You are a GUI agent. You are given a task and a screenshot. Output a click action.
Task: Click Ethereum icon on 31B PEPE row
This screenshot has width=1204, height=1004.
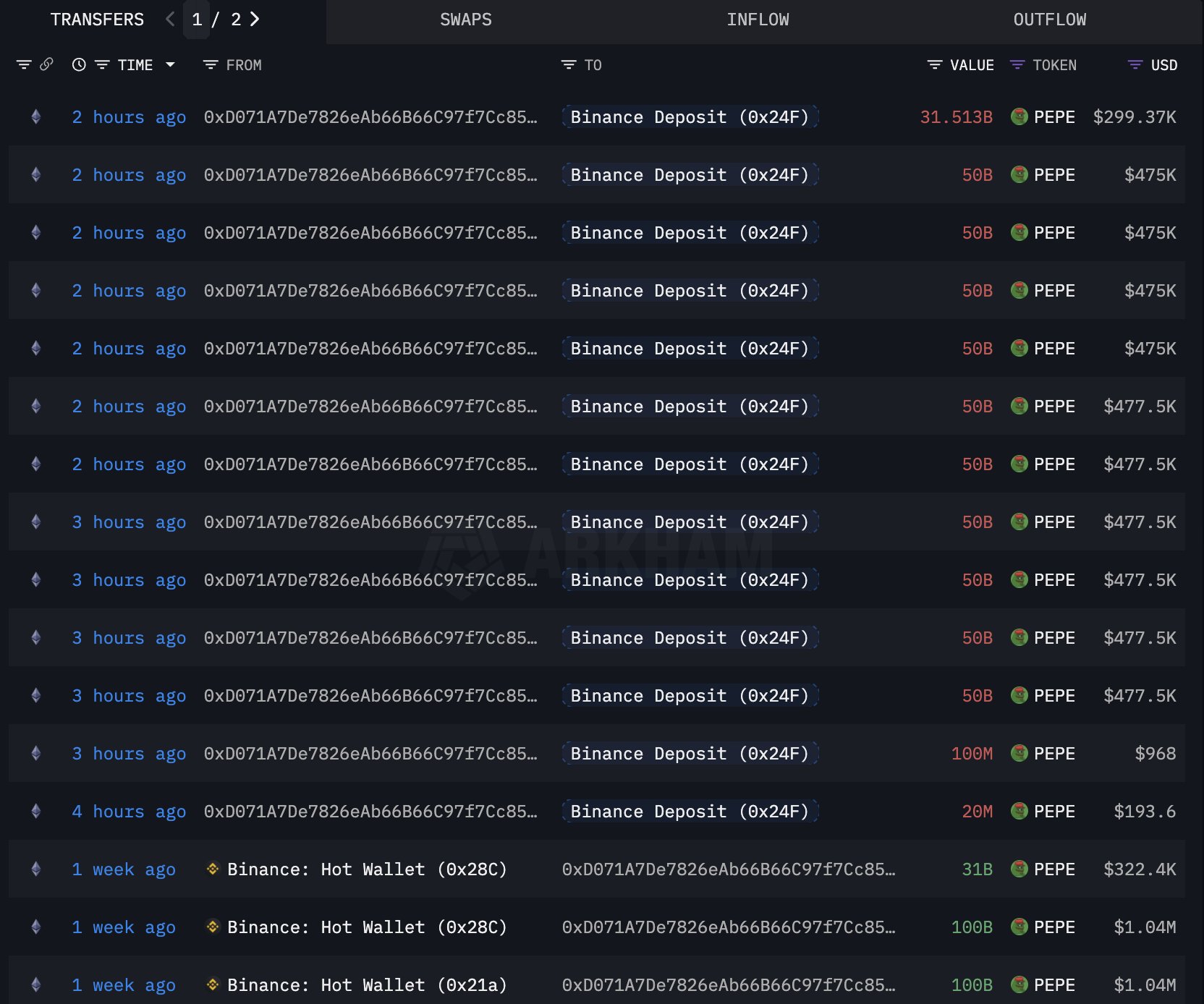click(36, 869)
